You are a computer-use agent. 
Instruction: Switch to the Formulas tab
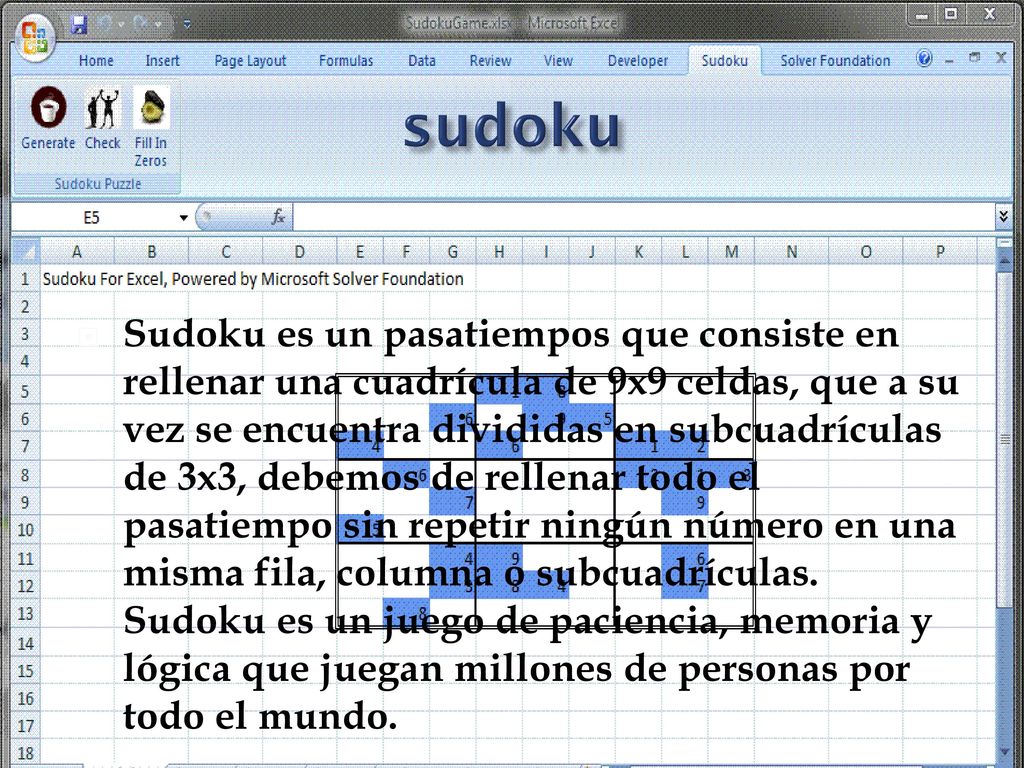tap(345, 61)
